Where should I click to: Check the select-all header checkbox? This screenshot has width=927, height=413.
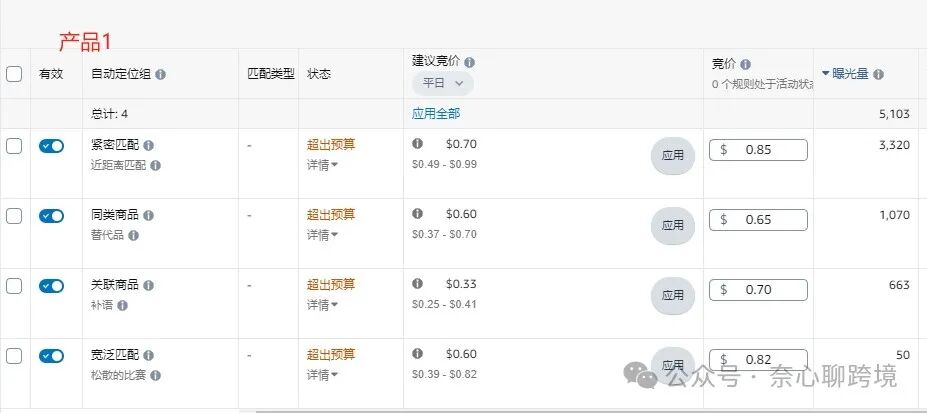(14, 74)
